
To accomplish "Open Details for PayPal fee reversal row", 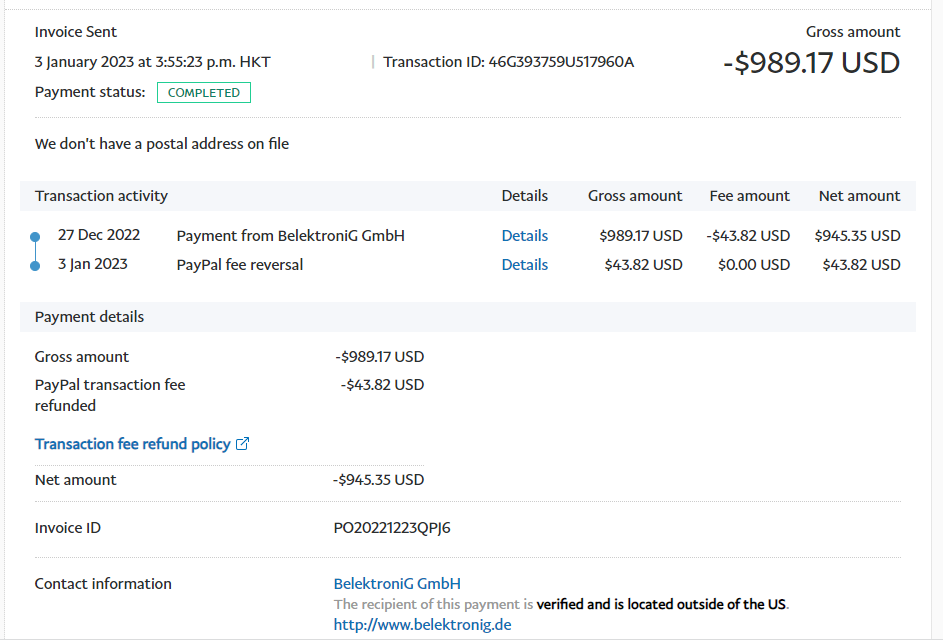I will tap(524, 265).
